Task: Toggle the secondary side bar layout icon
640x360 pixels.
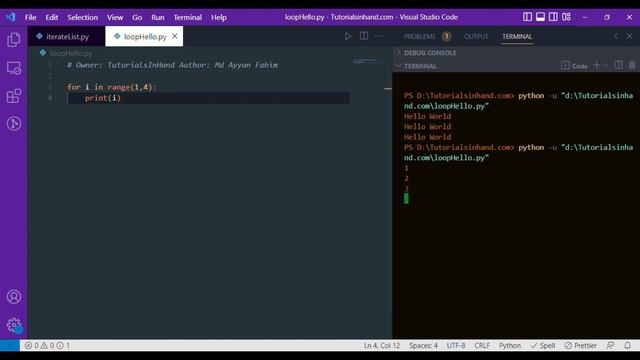Action: click(553, 17)
